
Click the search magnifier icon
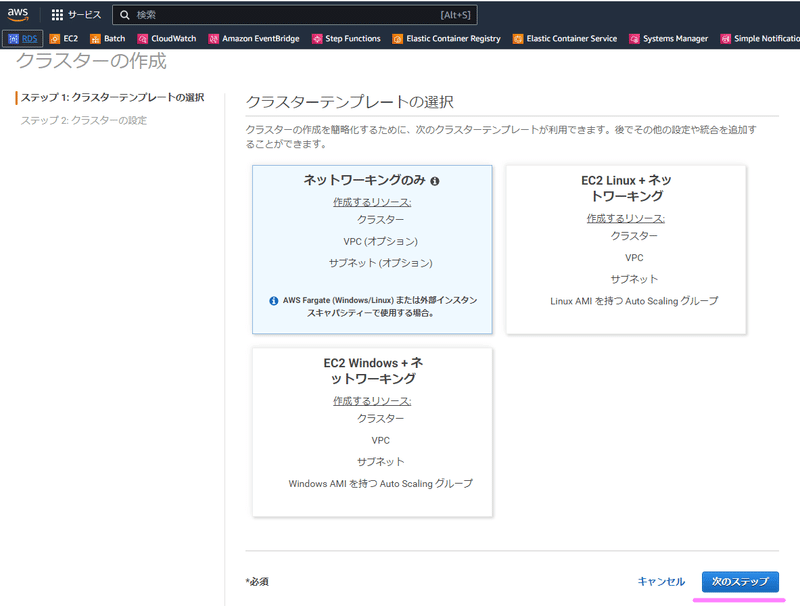tap(124, 15)
